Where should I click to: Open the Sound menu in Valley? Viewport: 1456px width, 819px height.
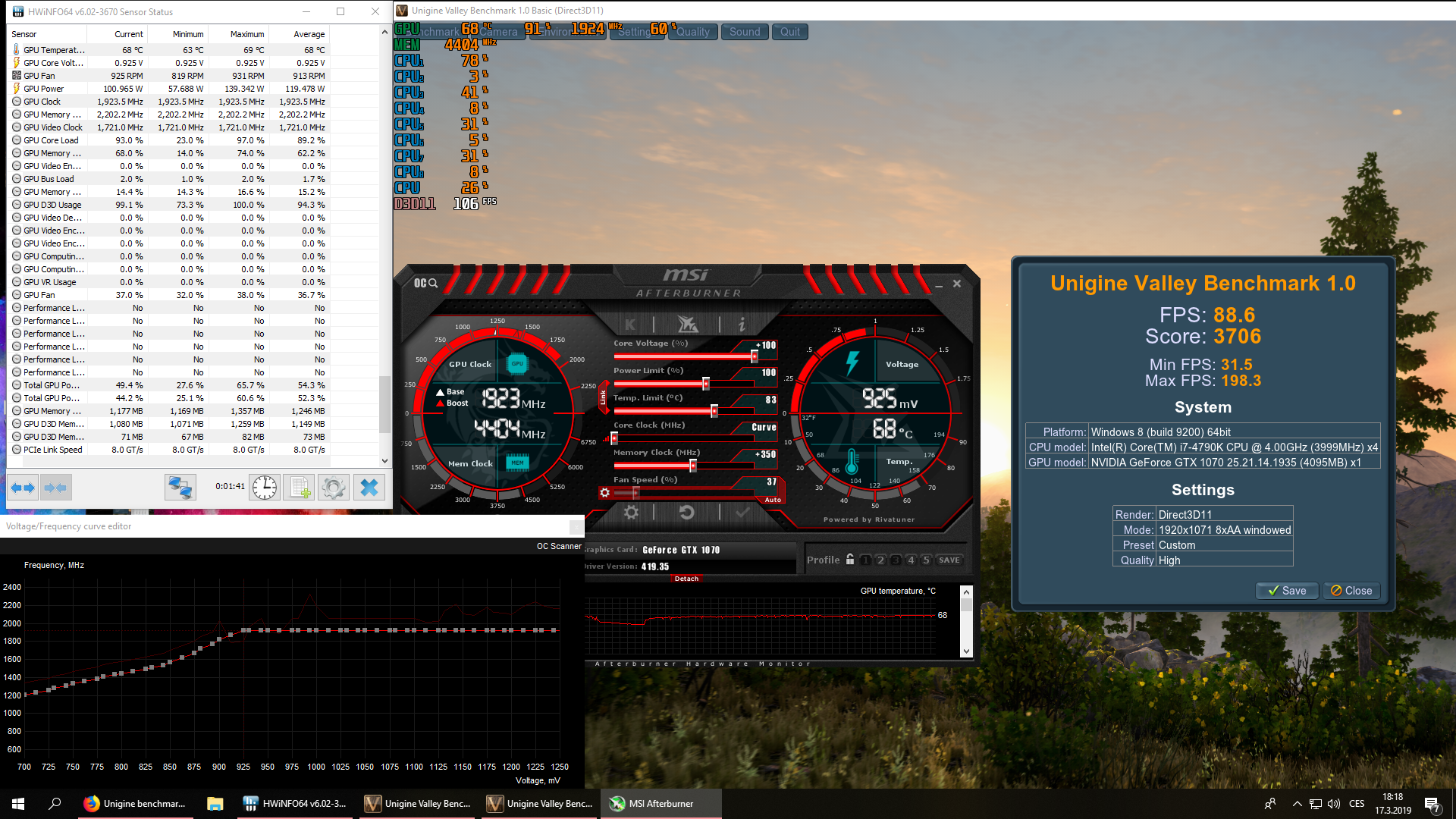pyautogui.click(x=745, y=32)
